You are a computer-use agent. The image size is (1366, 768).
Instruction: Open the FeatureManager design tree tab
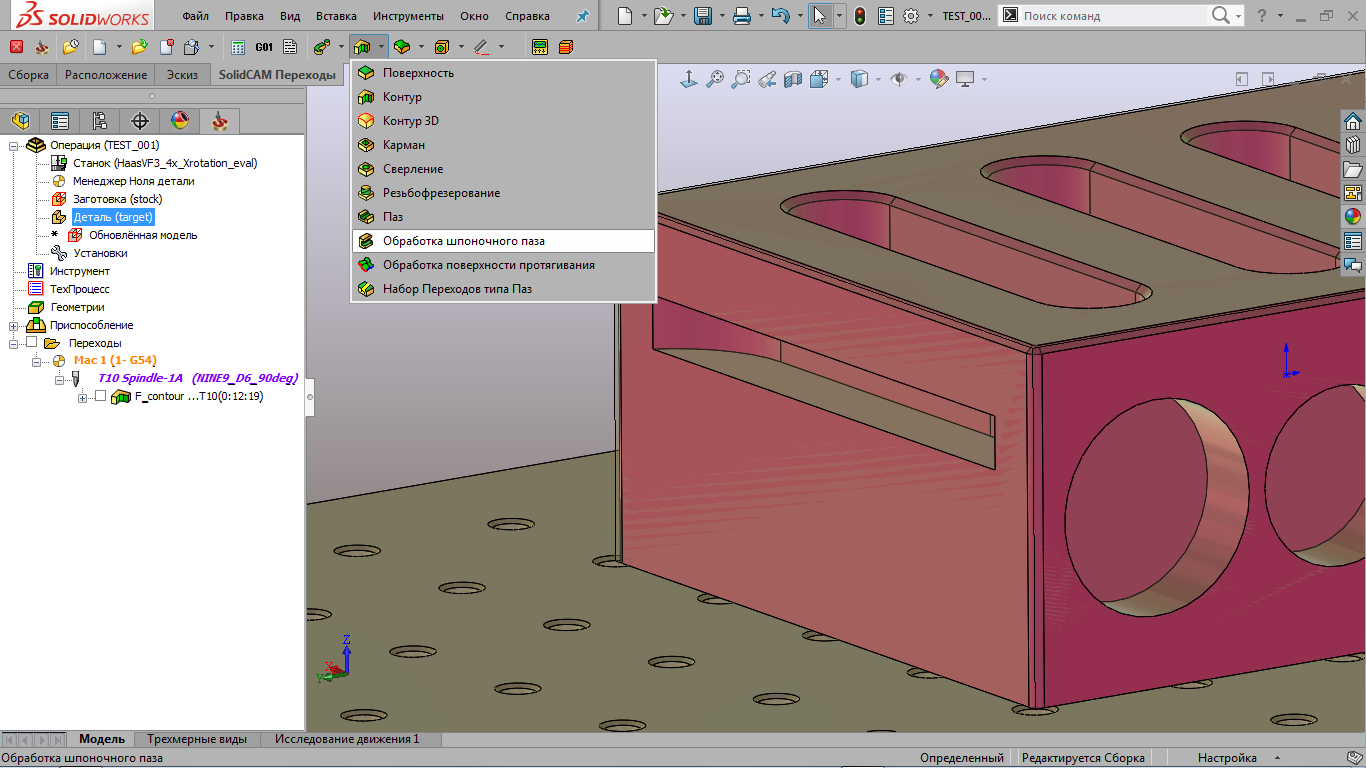[x=20, y=121]
